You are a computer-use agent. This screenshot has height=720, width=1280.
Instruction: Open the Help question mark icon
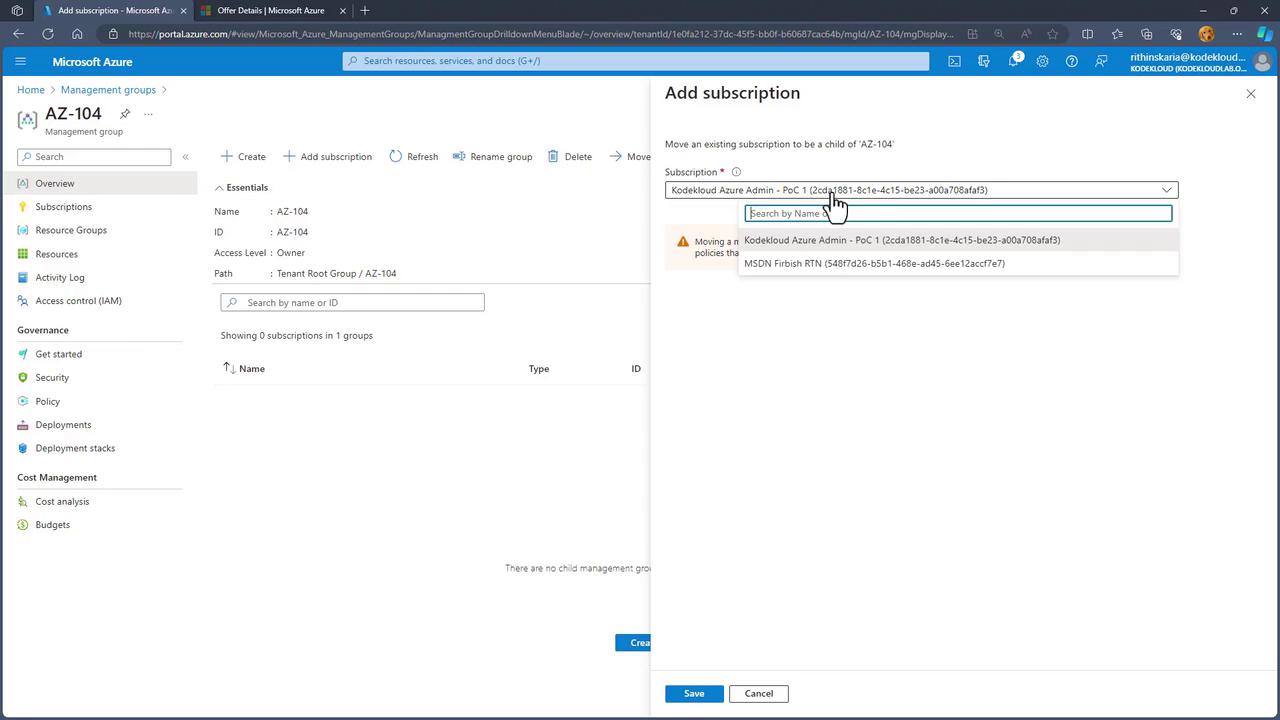[1071, 61]
